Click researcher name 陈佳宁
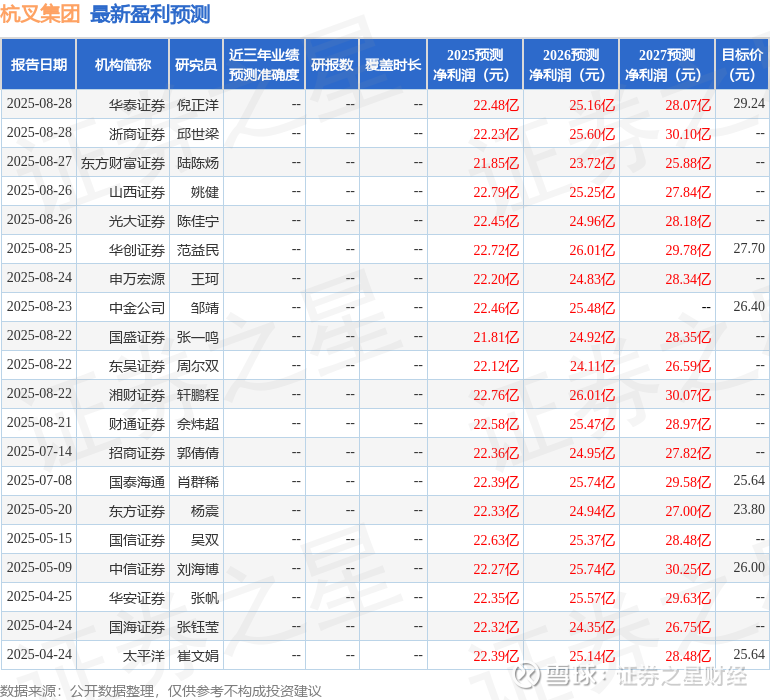This screenshot has height=700, width=770. click(x=198, y=221)
